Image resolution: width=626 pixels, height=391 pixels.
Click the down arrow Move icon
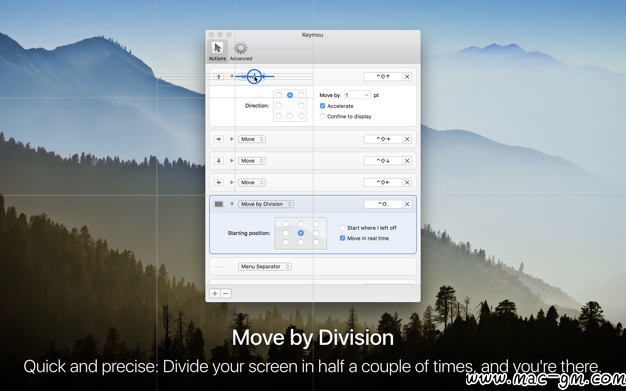pyautogui.click(x=219, y=161)
